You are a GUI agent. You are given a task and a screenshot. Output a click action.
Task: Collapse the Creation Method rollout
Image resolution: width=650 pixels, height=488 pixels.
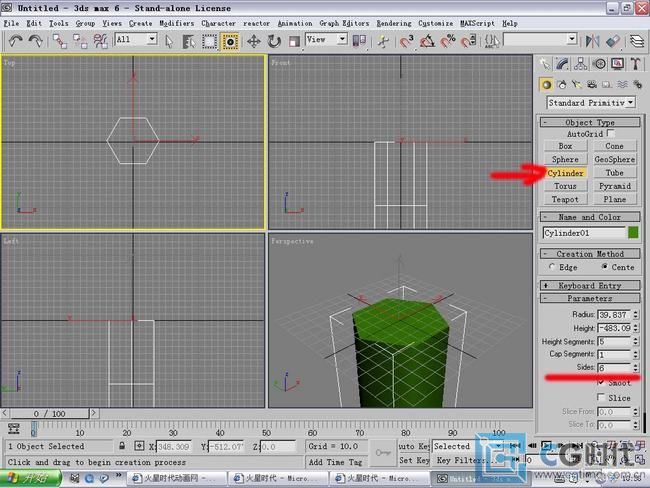(590, 254)
